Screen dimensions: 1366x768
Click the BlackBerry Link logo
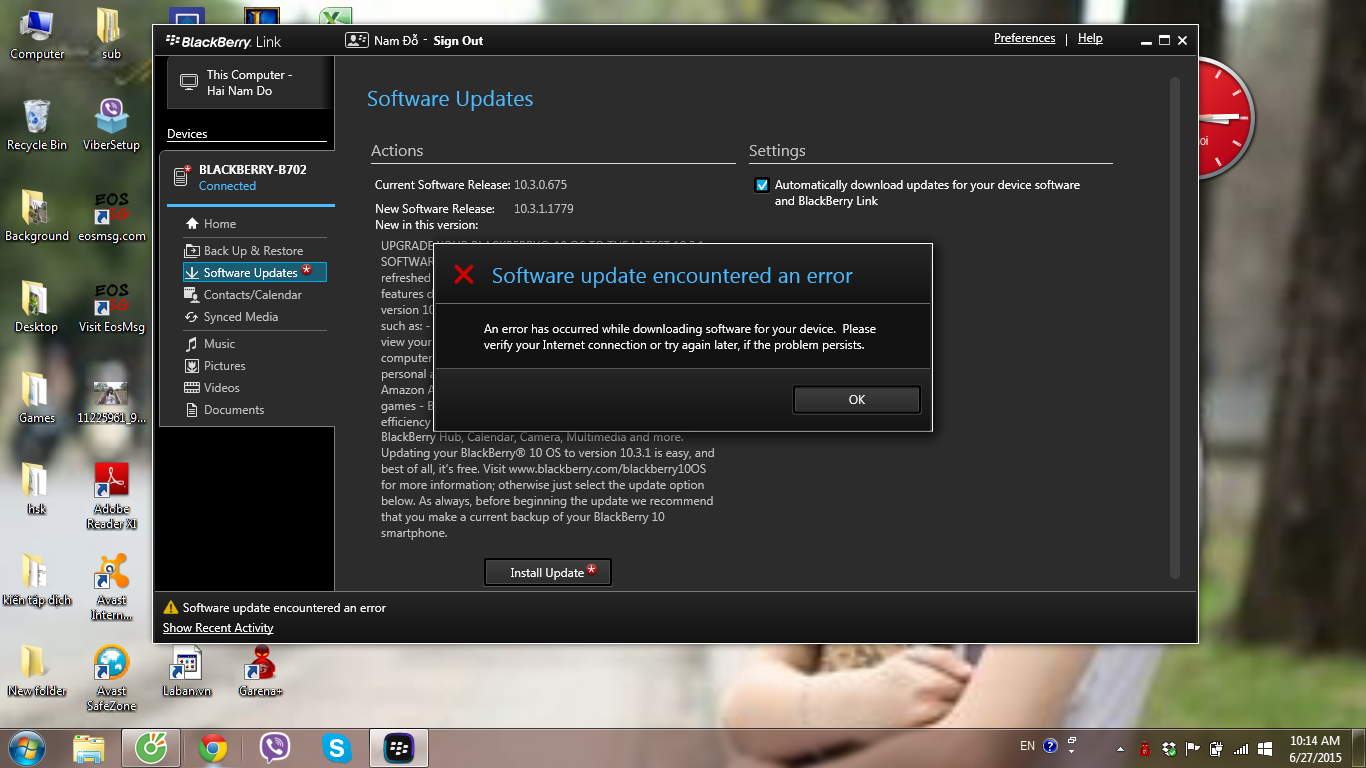(x=224, y=41)
